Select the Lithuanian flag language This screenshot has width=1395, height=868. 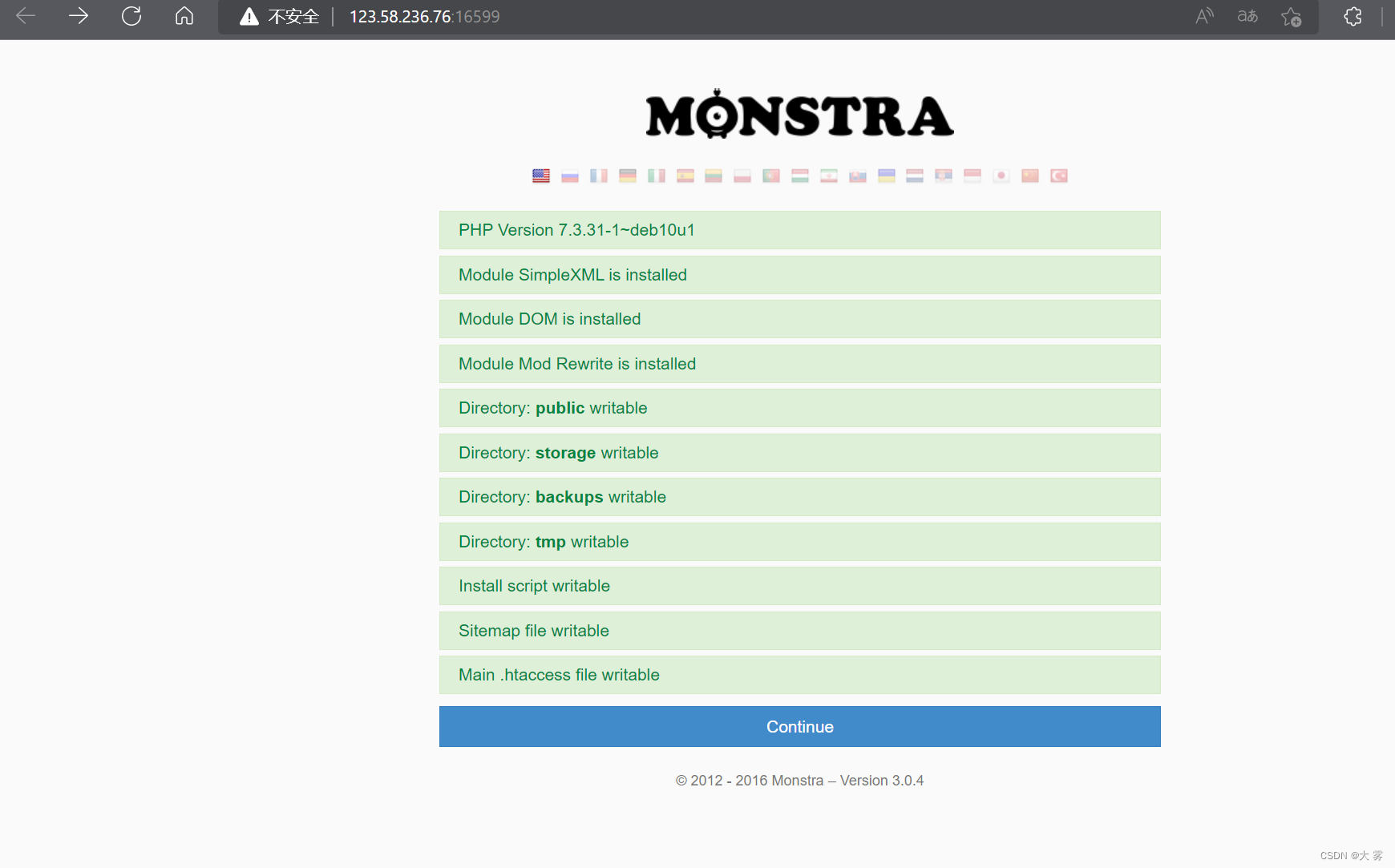point(714,176)
